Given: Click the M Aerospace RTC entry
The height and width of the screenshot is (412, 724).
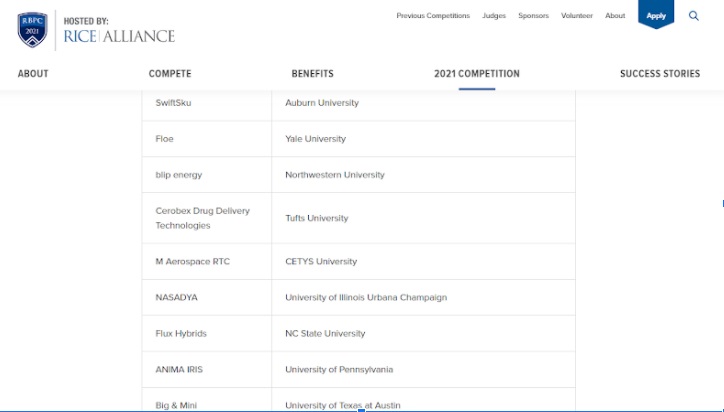Looking at the screenshot, I should (x=193, y=261).
